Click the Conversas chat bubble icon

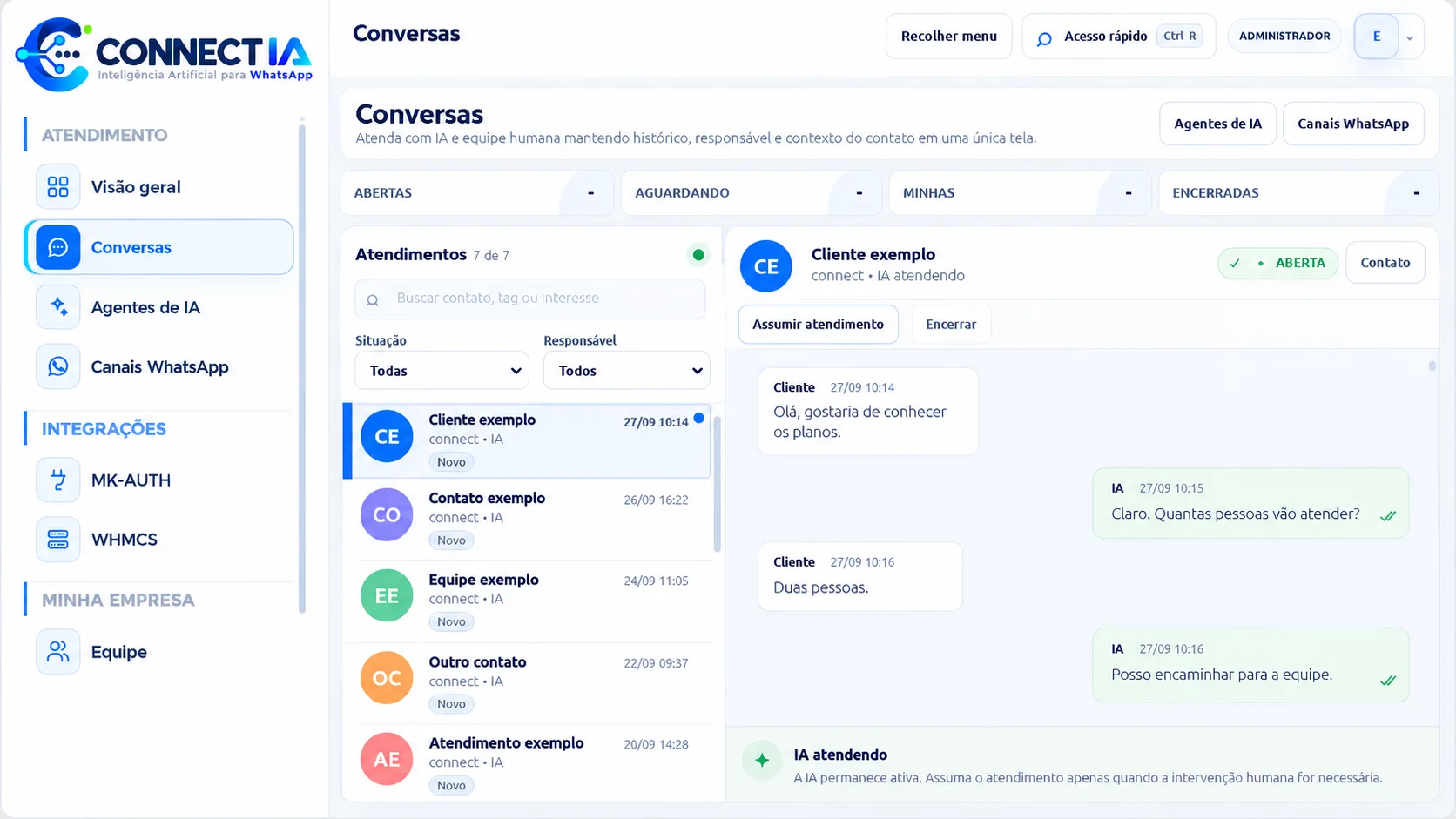(x=58, y=247)
